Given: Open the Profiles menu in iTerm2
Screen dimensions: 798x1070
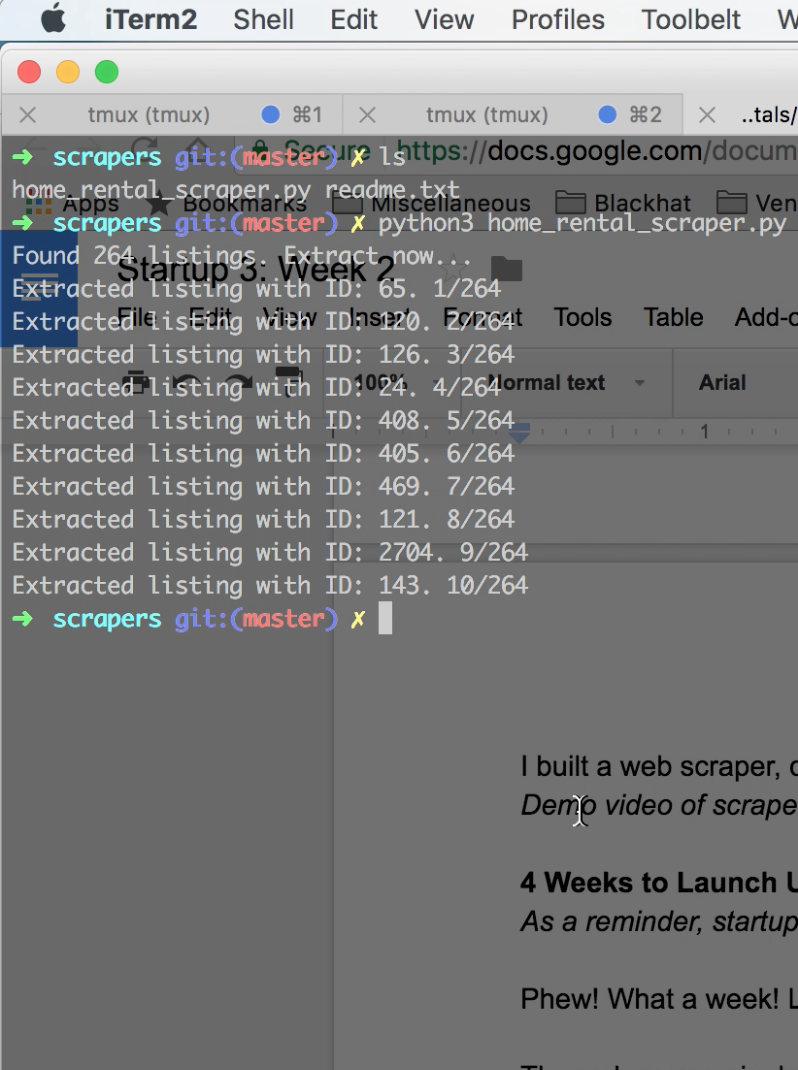Looking at the screenshot, I should pos(557,20).
